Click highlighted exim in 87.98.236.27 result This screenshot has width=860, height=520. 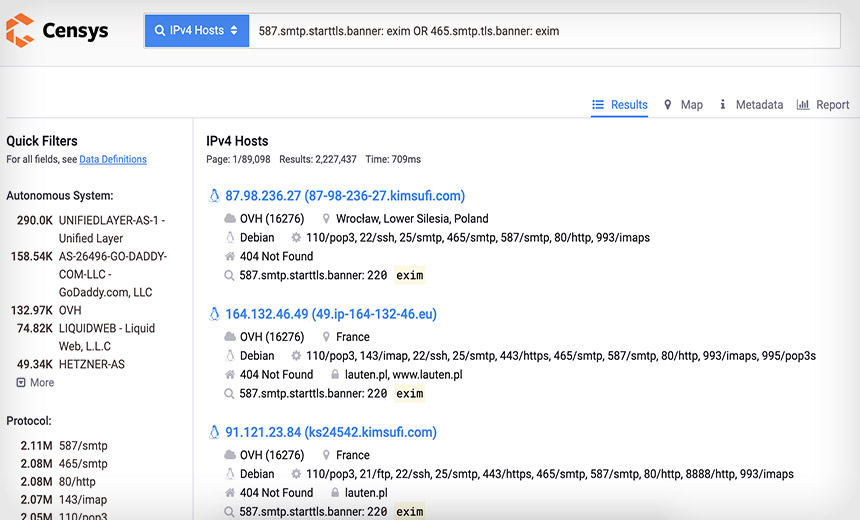410,275
